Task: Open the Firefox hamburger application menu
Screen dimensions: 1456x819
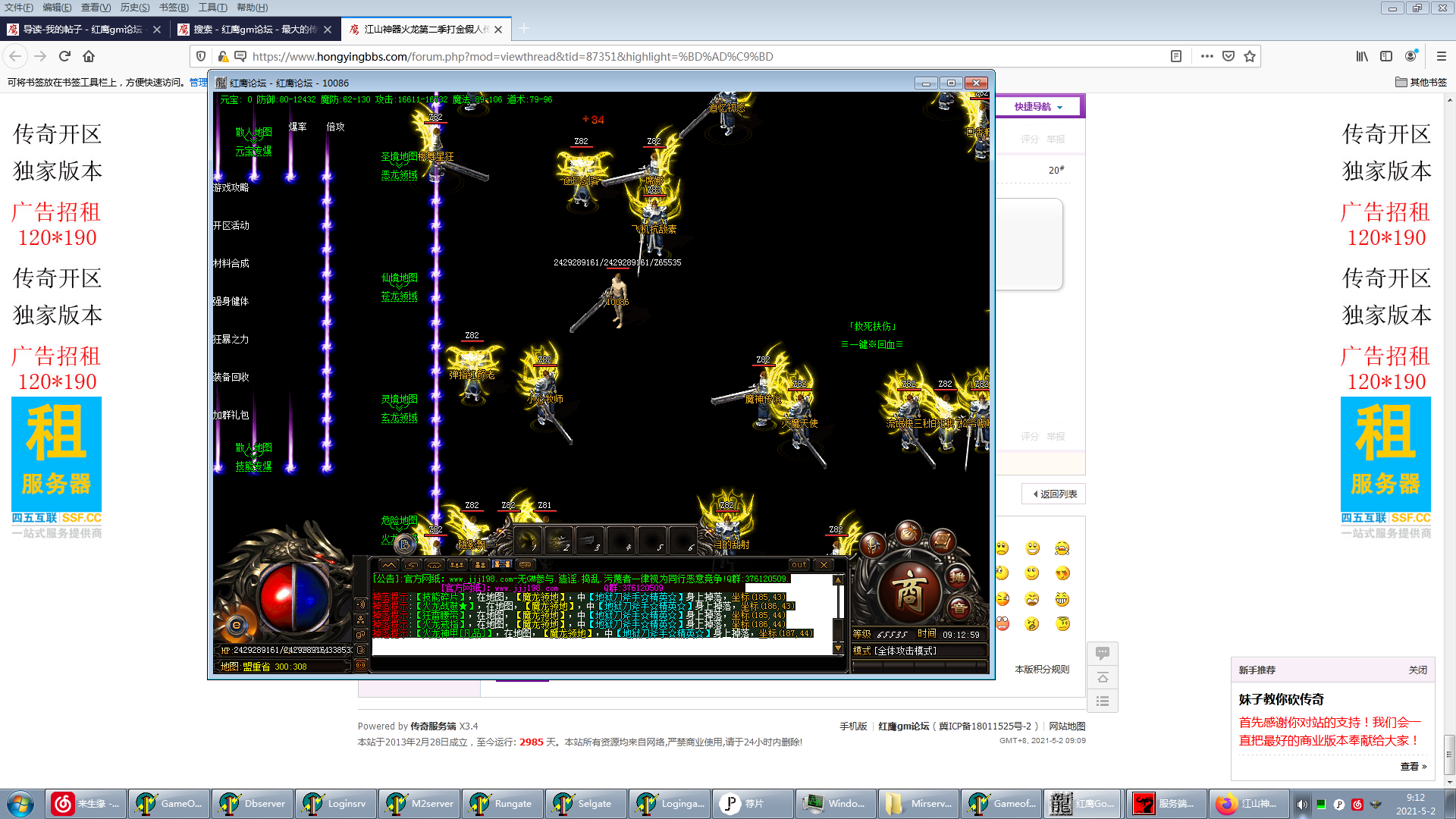Action: (1442, 56)
